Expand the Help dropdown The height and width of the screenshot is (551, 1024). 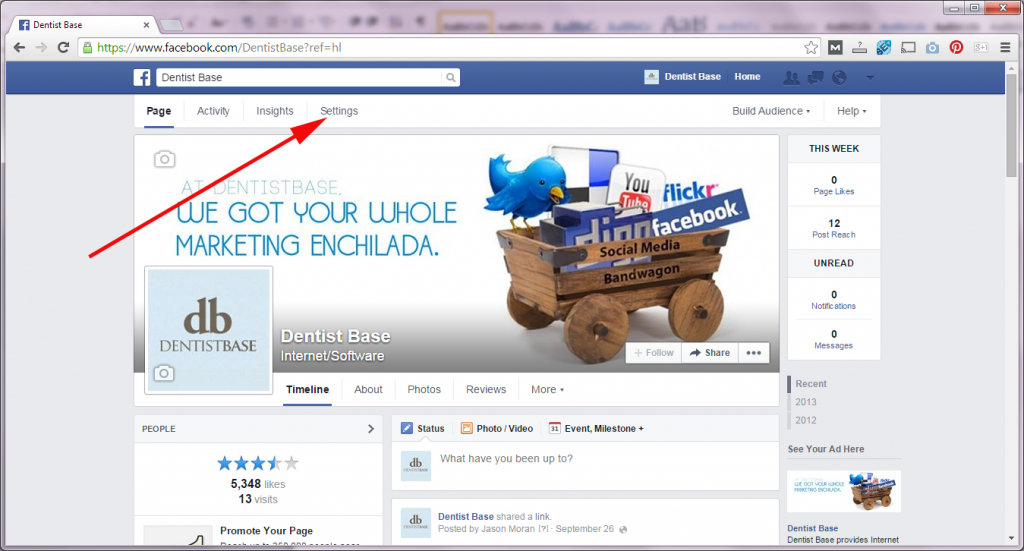pyautogui.click(x=852, y=111)
